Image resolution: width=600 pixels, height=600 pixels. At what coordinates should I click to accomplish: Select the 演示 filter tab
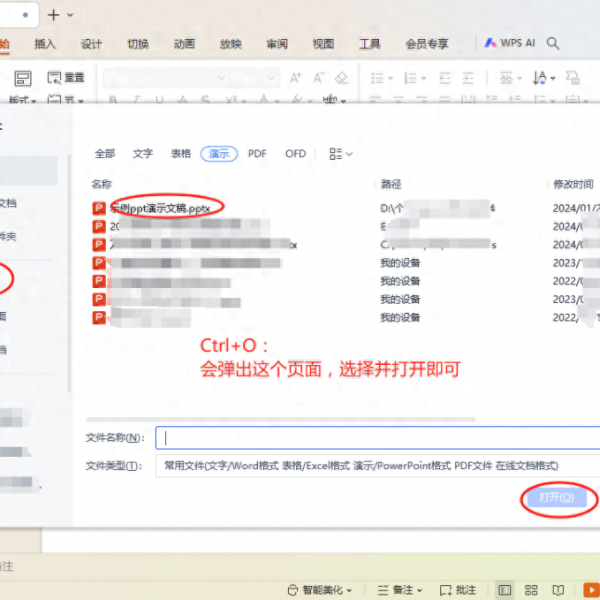coord(218,154)
